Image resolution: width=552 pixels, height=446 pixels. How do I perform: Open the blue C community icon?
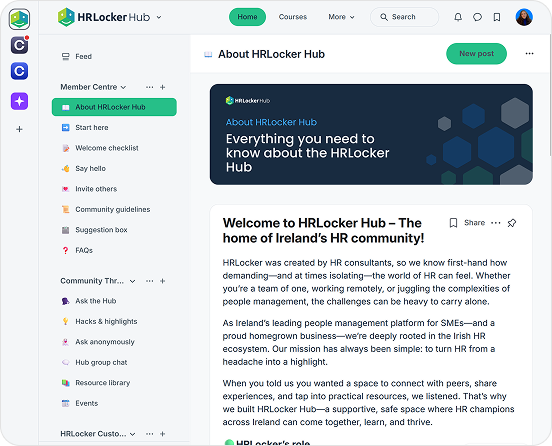[19, 71]
